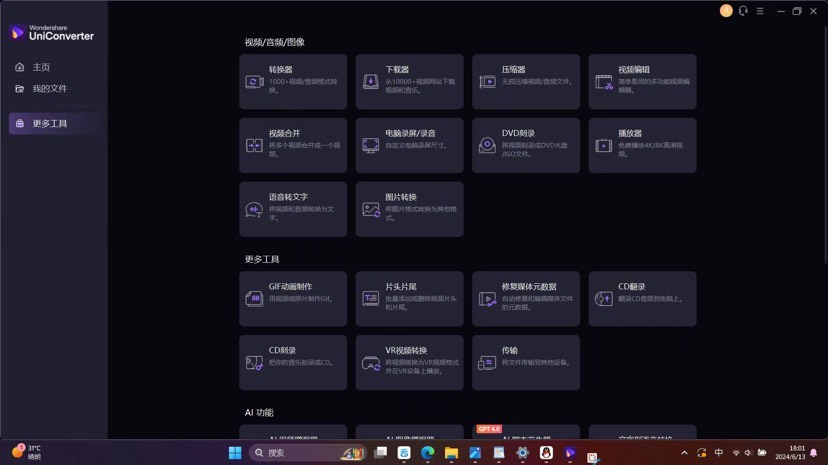
Task: Open the VR视频转换 converter
Action: pos(409,362)
